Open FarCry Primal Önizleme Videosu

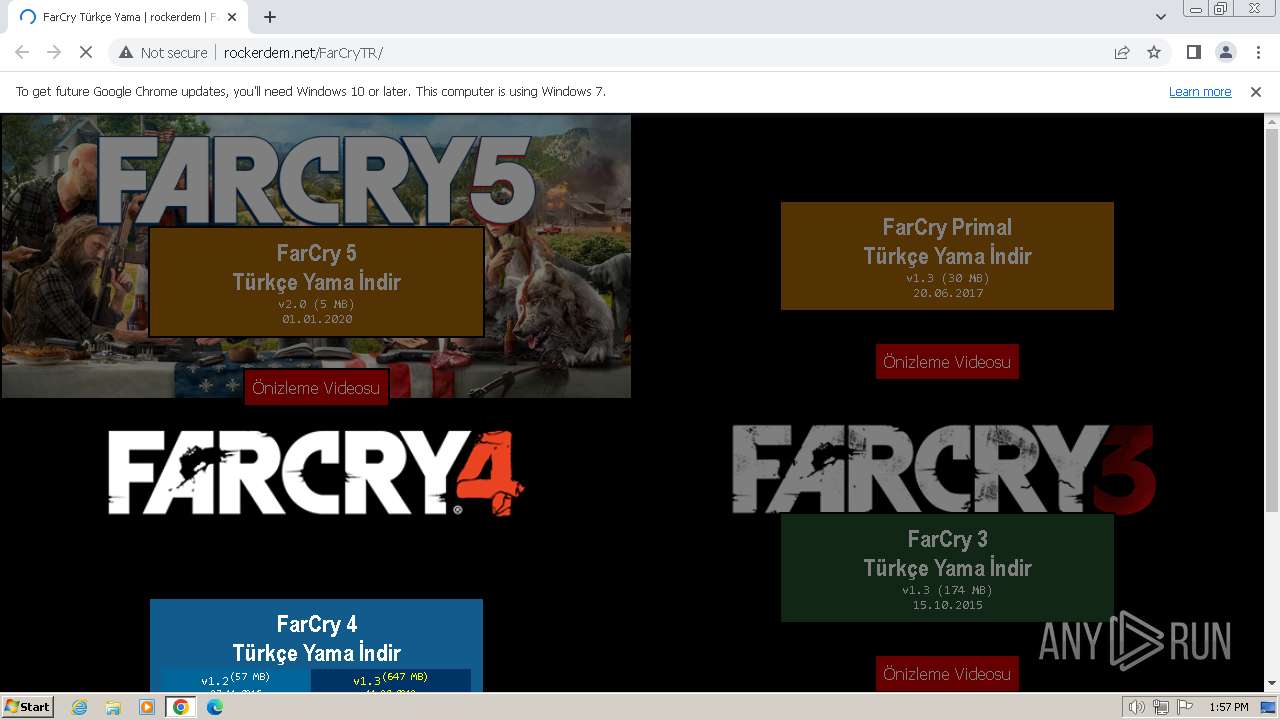pyautogui.click(x=947, y=362)
